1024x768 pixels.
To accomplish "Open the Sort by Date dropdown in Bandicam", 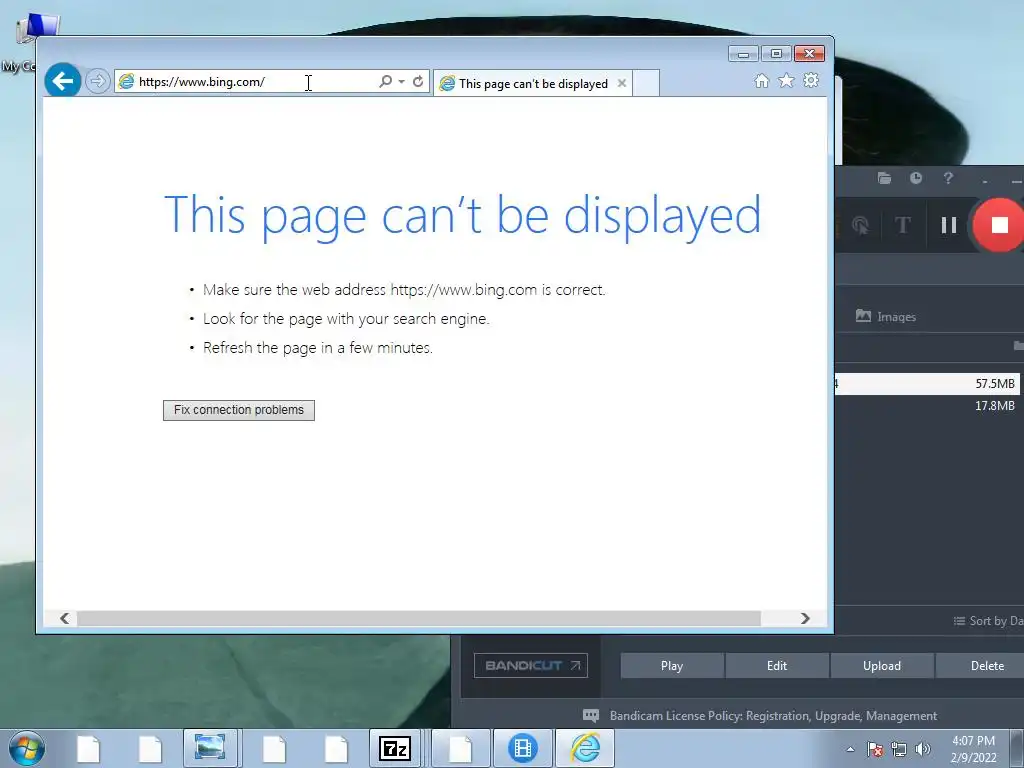I will pyautogui.click(x=988, y=621).
